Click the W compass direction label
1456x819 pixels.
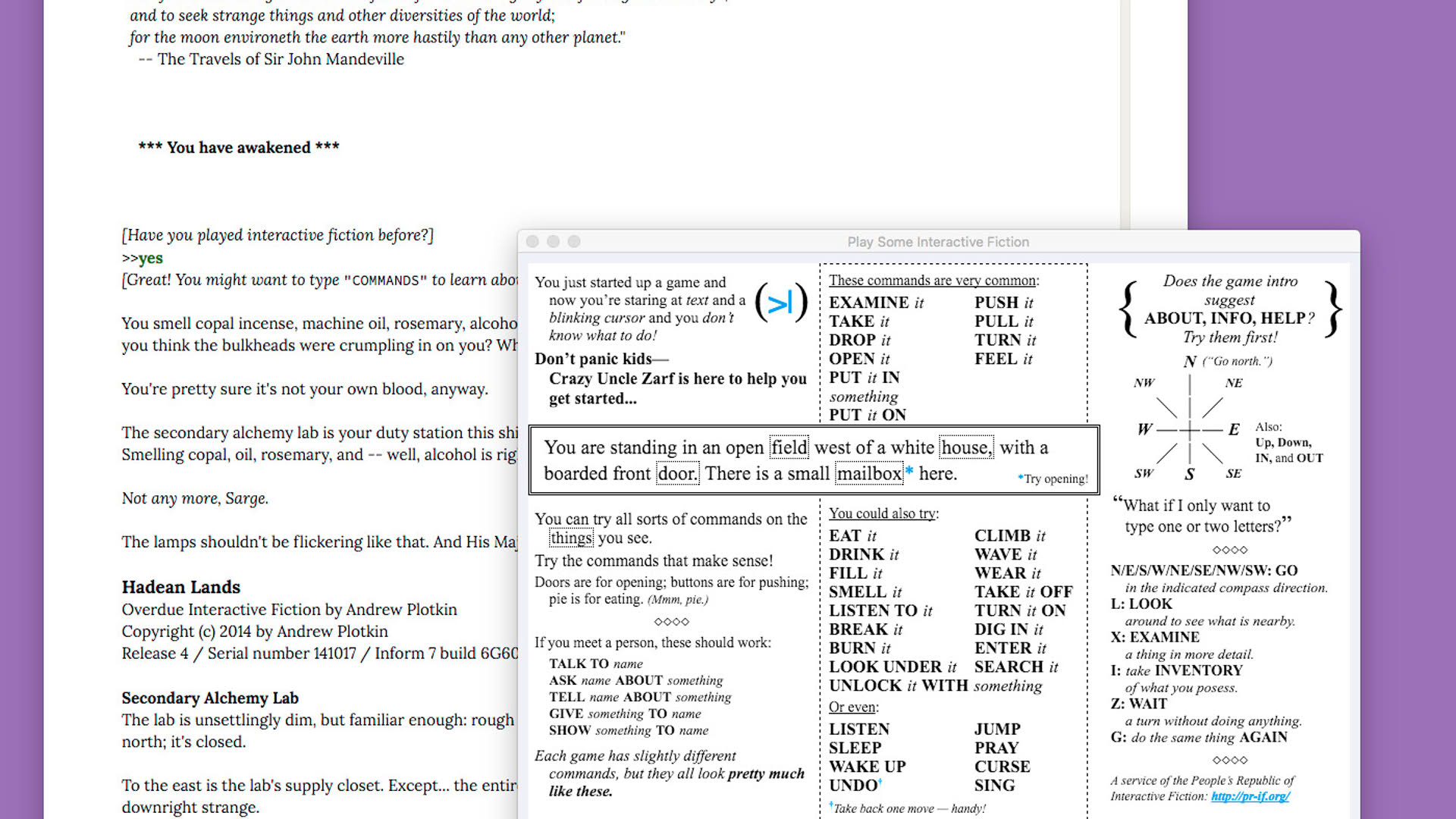click(x=1145, y=429)
